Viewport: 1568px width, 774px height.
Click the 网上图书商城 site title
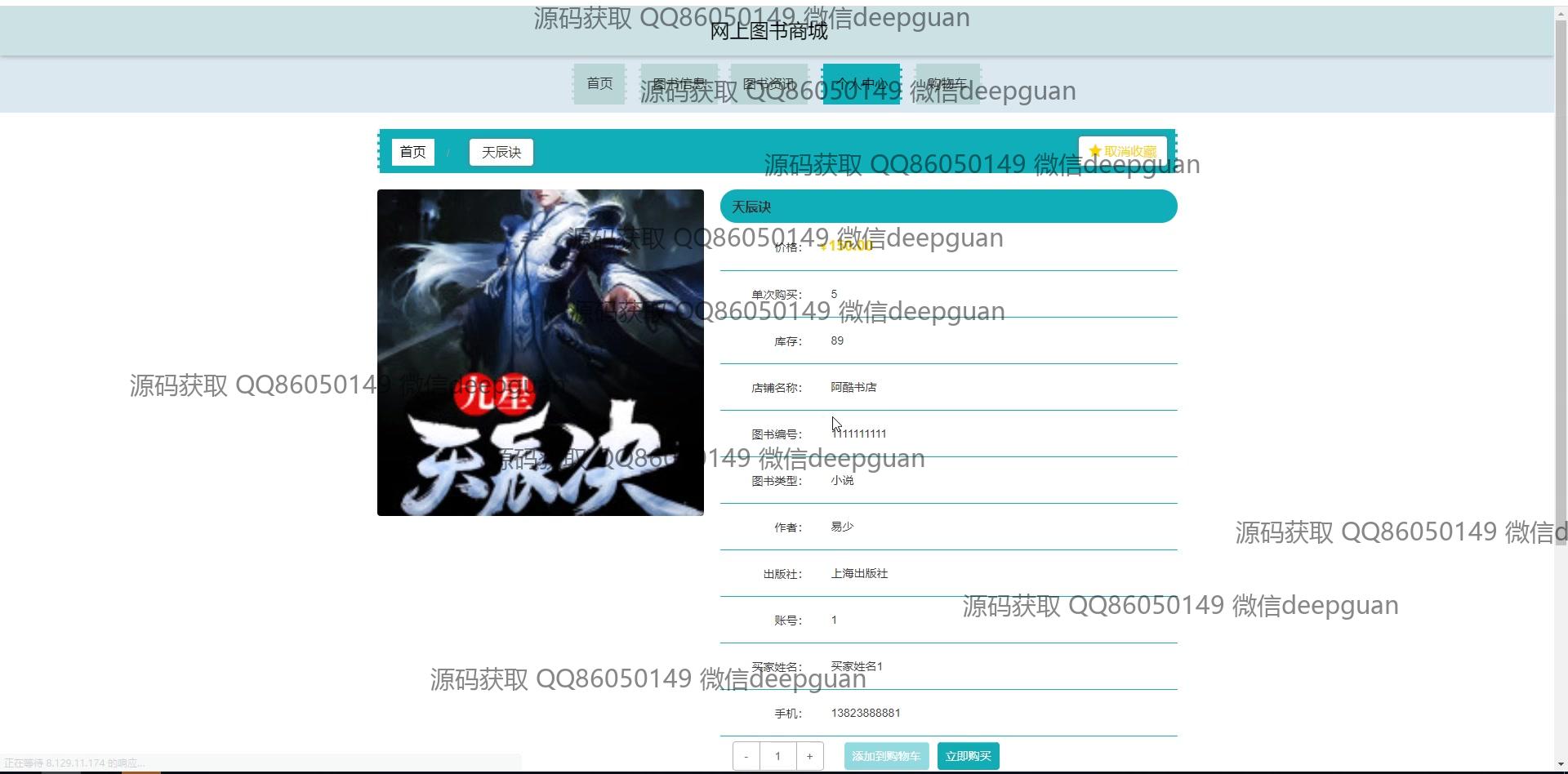pos(768,32)
